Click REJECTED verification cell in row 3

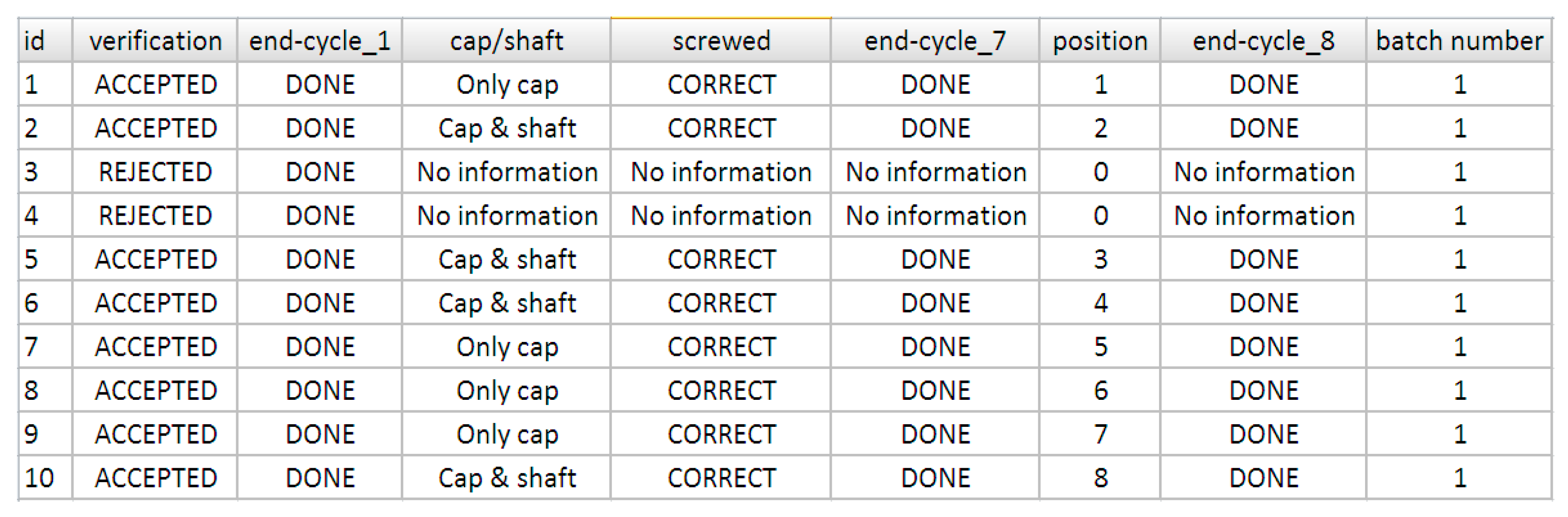coord(155,172)
